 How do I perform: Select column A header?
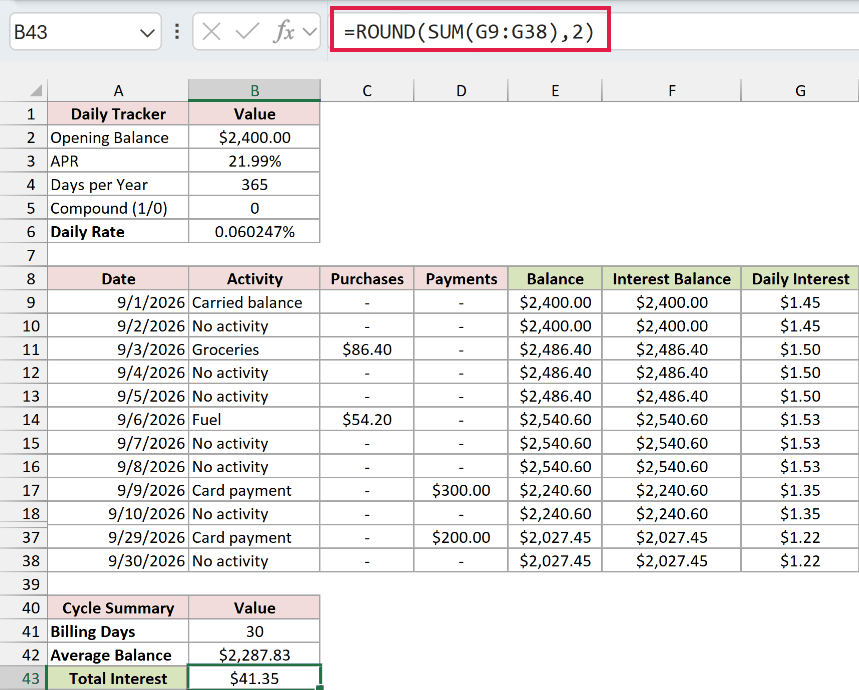(118, 91)
